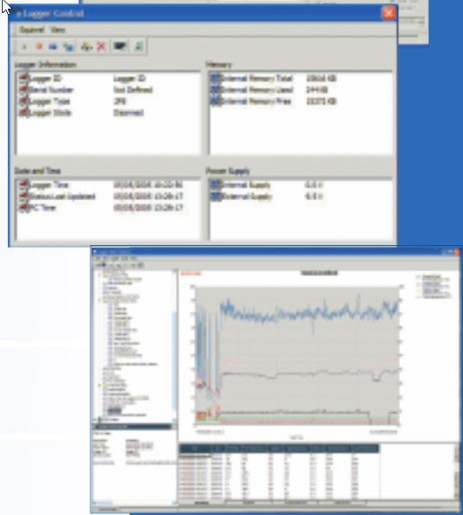Select the highlighted item at tree bottom
Viewport: 463px width, 515px height.
click(114, 410)
